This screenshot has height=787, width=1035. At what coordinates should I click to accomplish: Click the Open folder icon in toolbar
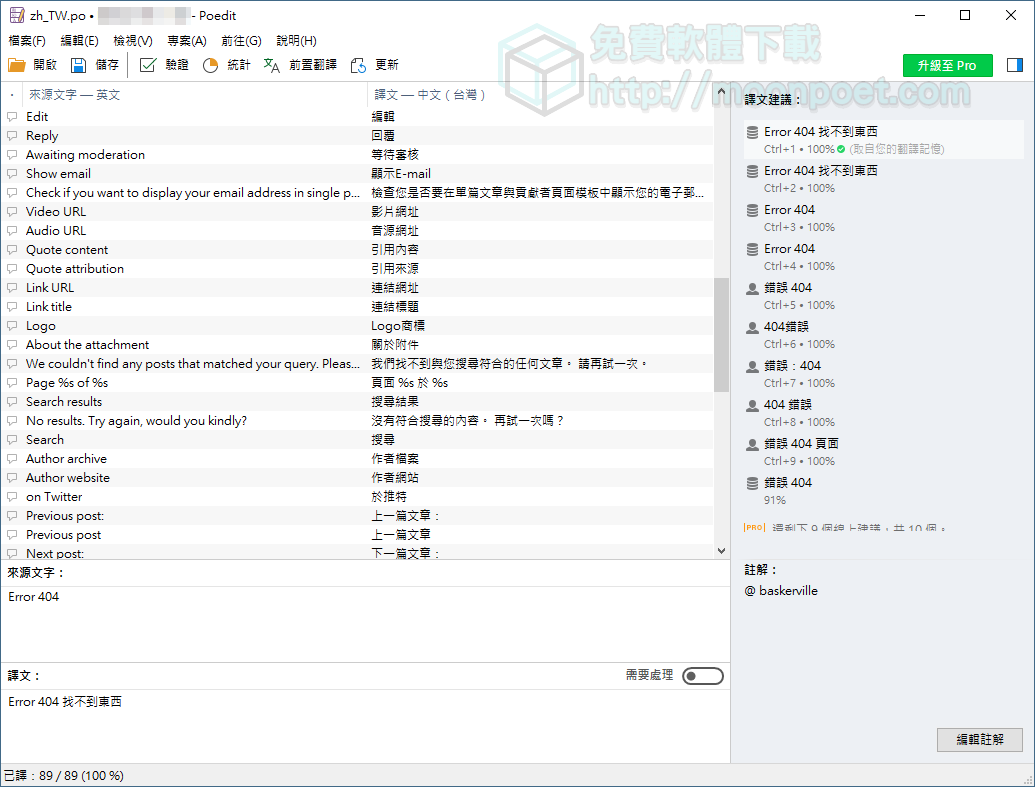17,65
